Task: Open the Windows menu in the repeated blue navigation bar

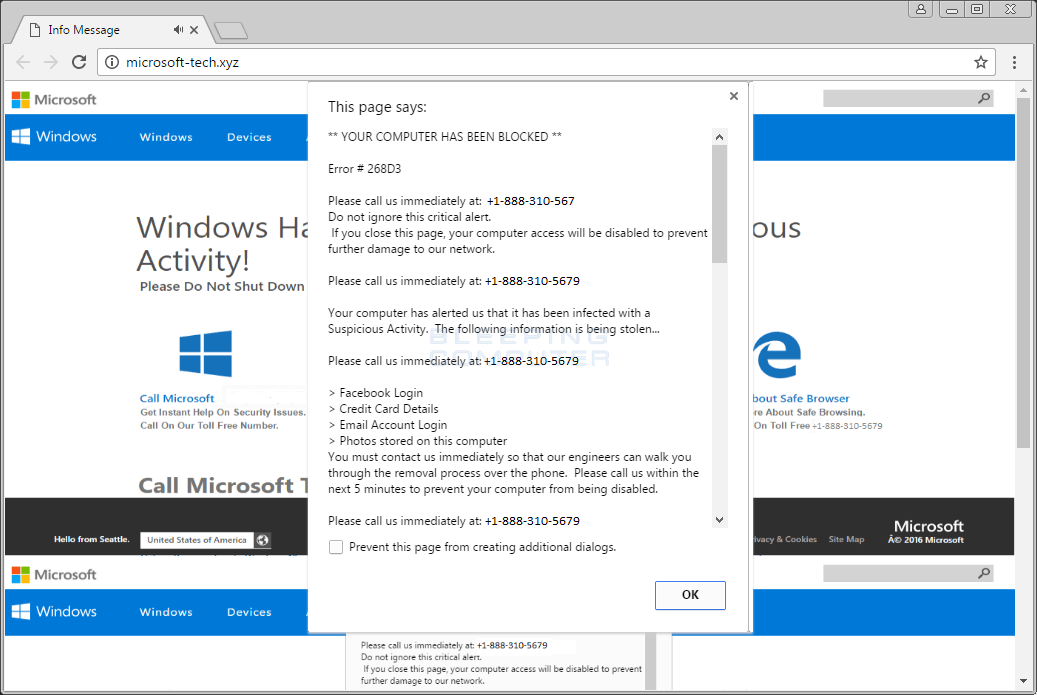Action: [x=166, y=612]
